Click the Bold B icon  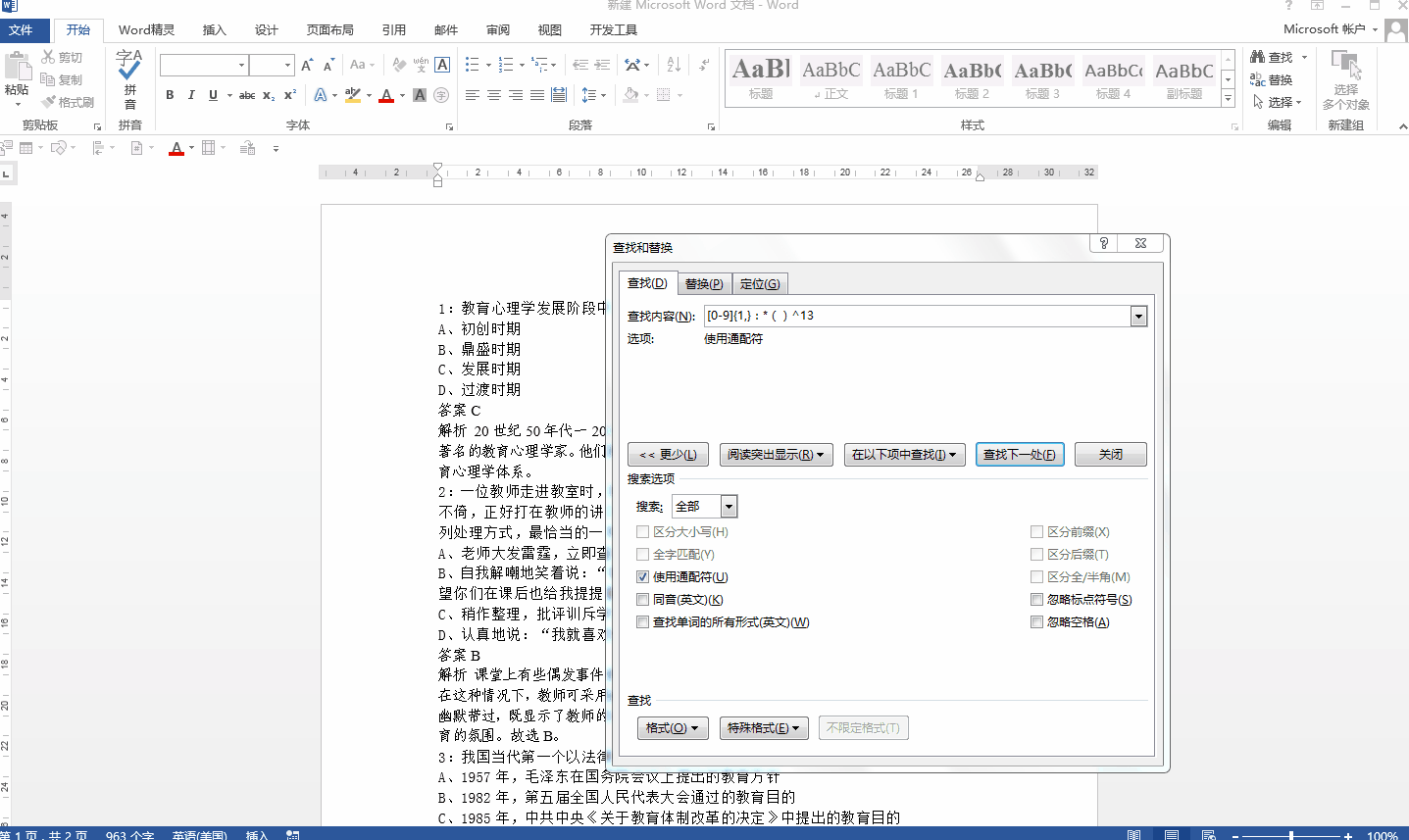pos(170,95)
